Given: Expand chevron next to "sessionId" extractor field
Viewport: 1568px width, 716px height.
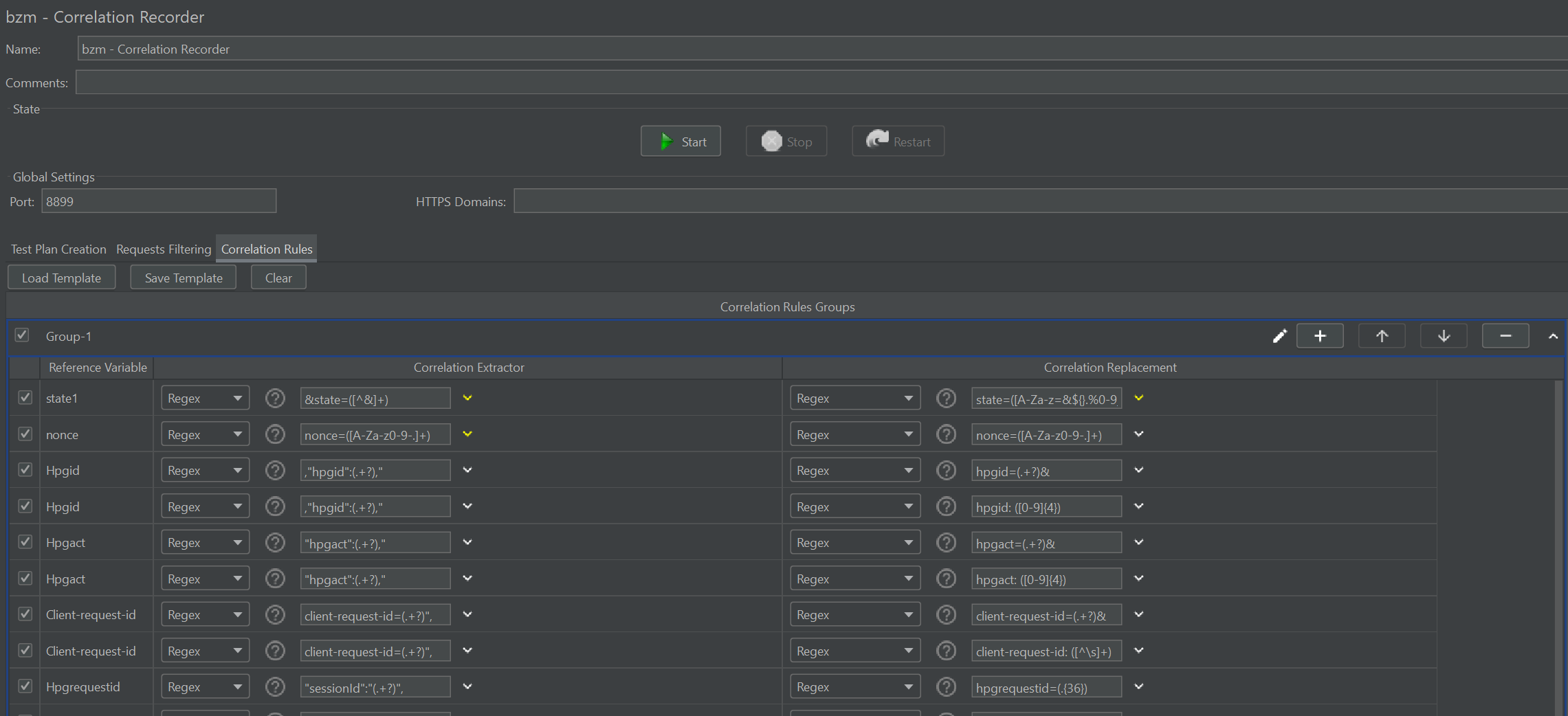Looking at the screenshot, I should coord(467,686).
